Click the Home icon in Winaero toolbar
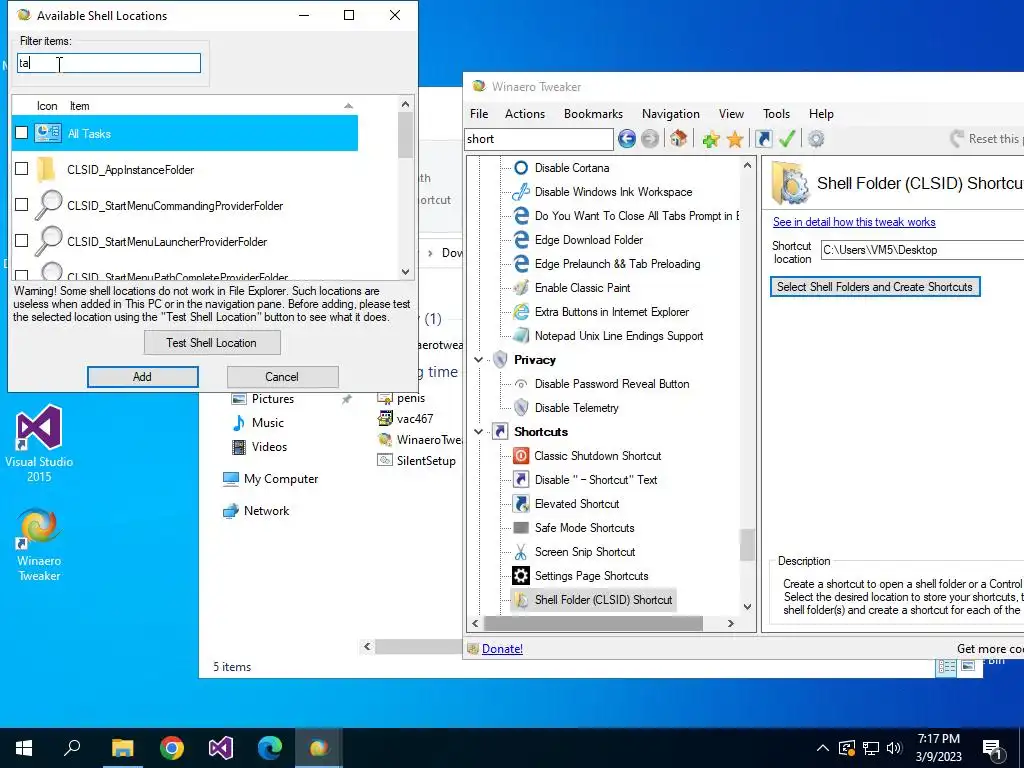The height and width of the screenshot is (768, 1024). tap(679, 138)
